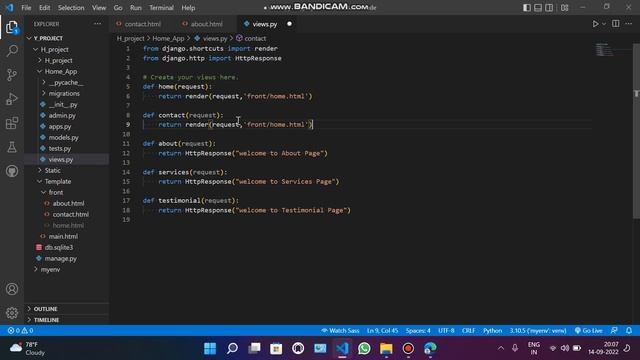Toggle secondary side bar layout icon

pos(549,8)
